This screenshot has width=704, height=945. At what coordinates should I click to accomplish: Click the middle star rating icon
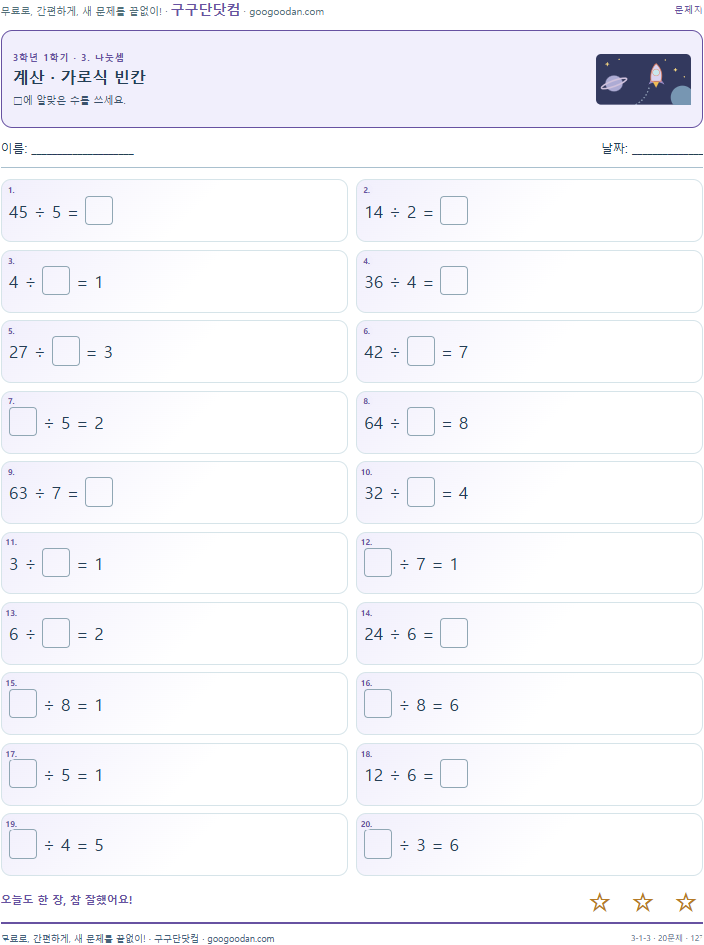pos(643,902)
